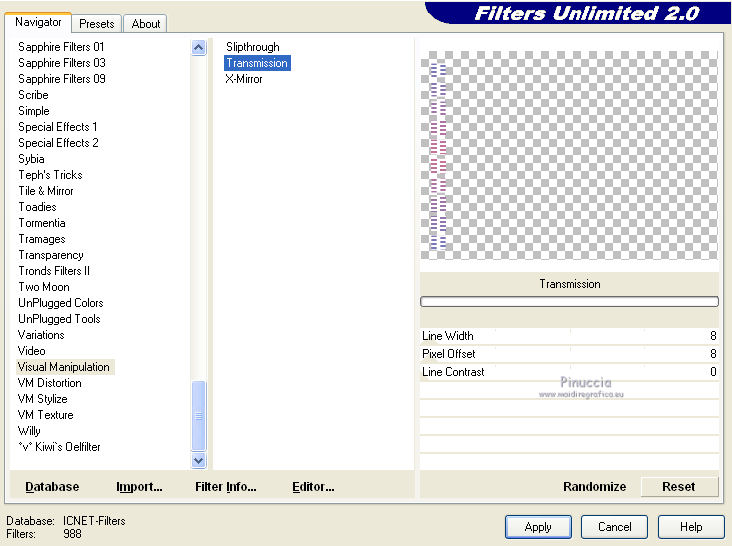Select the Tormentia category
This screenshot has height=546, width=732.
42,223
